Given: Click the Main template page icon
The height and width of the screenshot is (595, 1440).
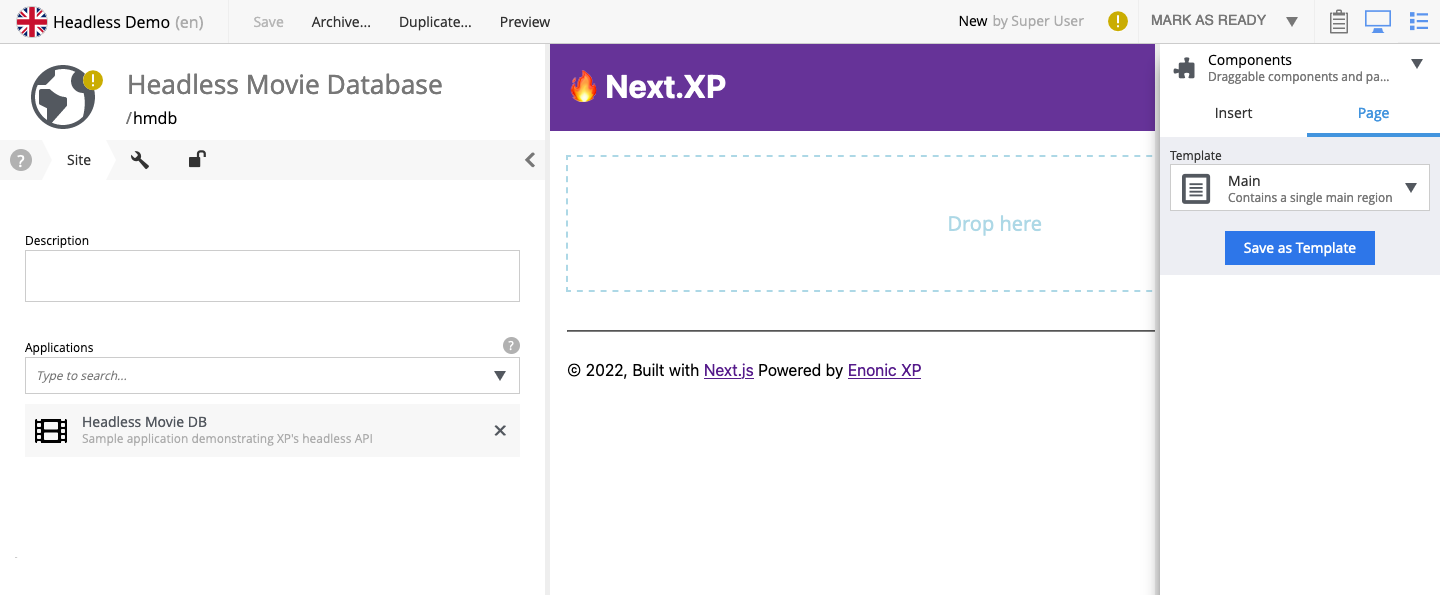Looking at the screenshot, I should (1196, 188).
